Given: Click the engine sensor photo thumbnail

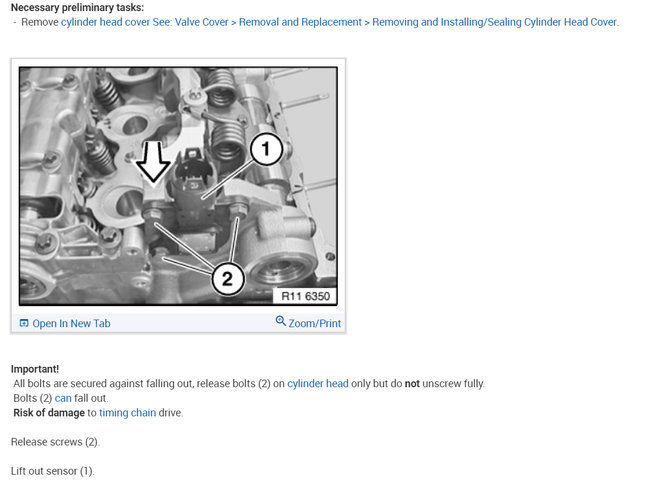Looking at the screenshot, I should (178, 186).
